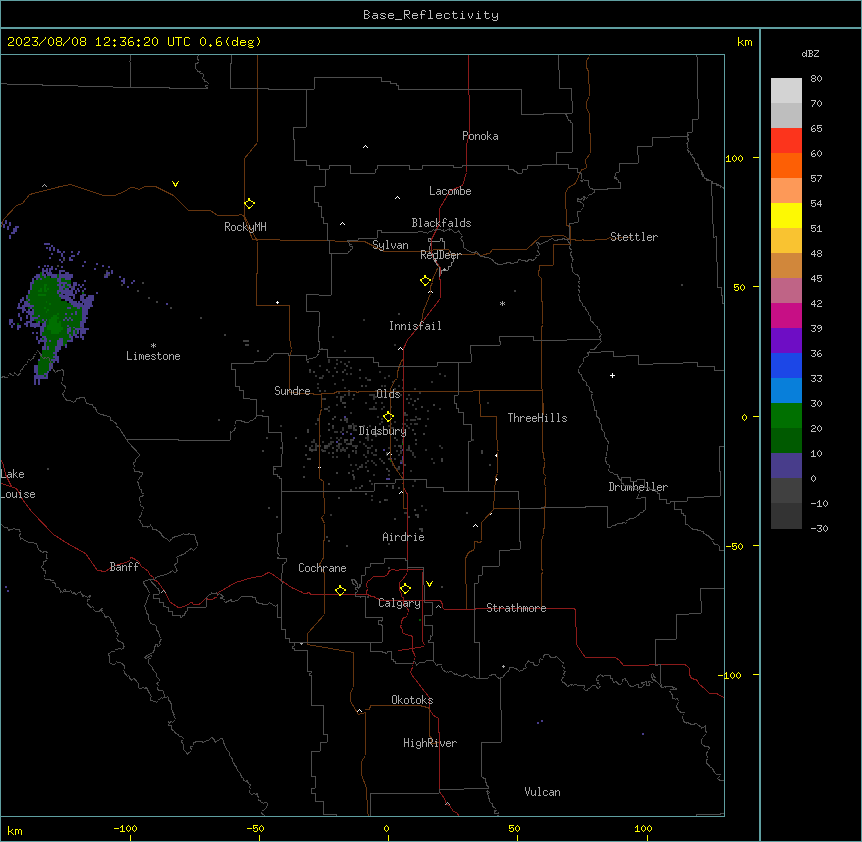Click the RockyMH label

pyautogui.click(x=245, y=227)
